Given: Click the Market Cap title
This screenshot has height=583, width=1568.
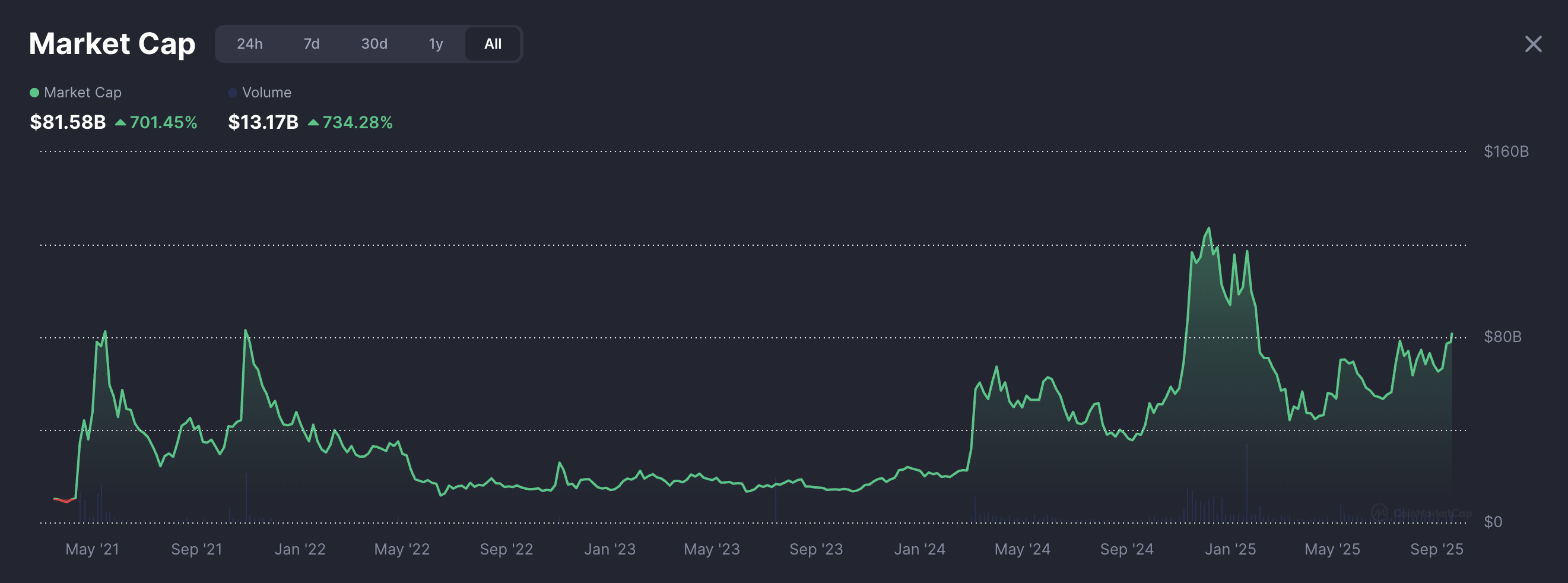Looking at the screenshot, I should (112, 43).
